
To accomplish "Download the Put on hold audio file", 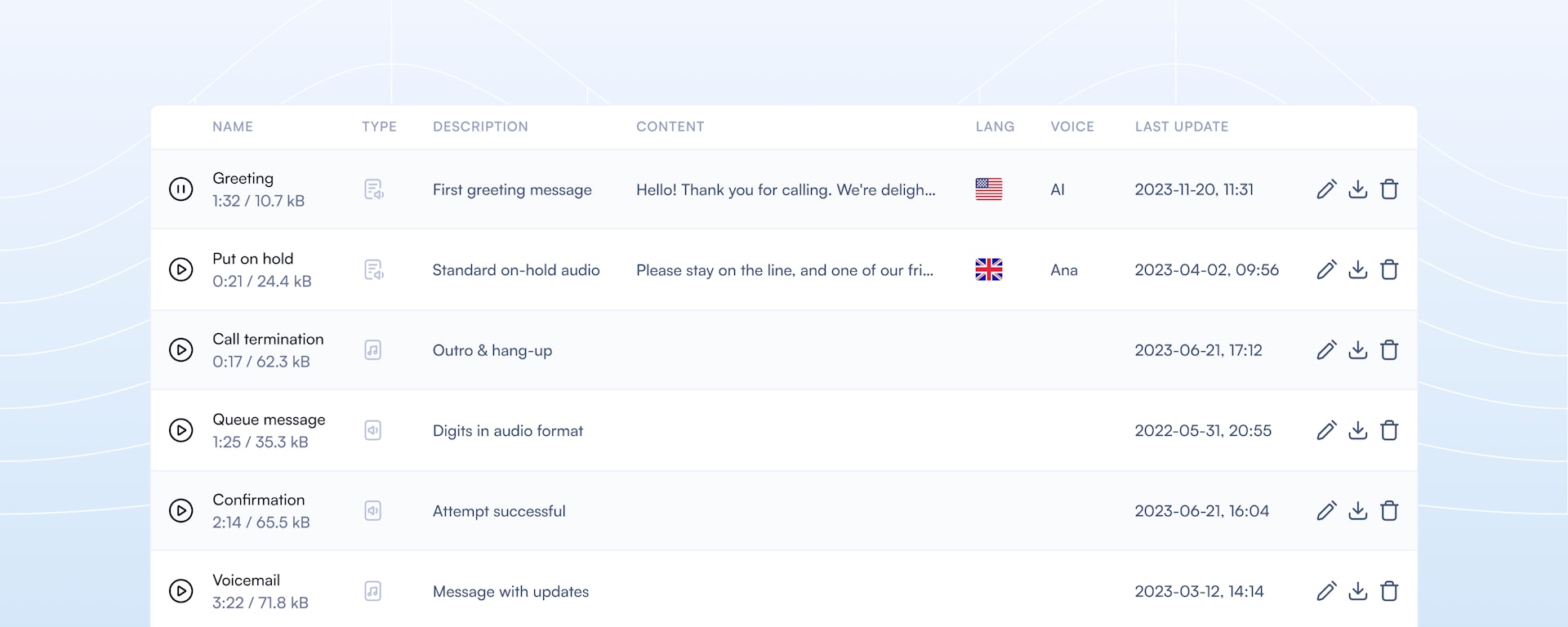I will pos(1357,269).
